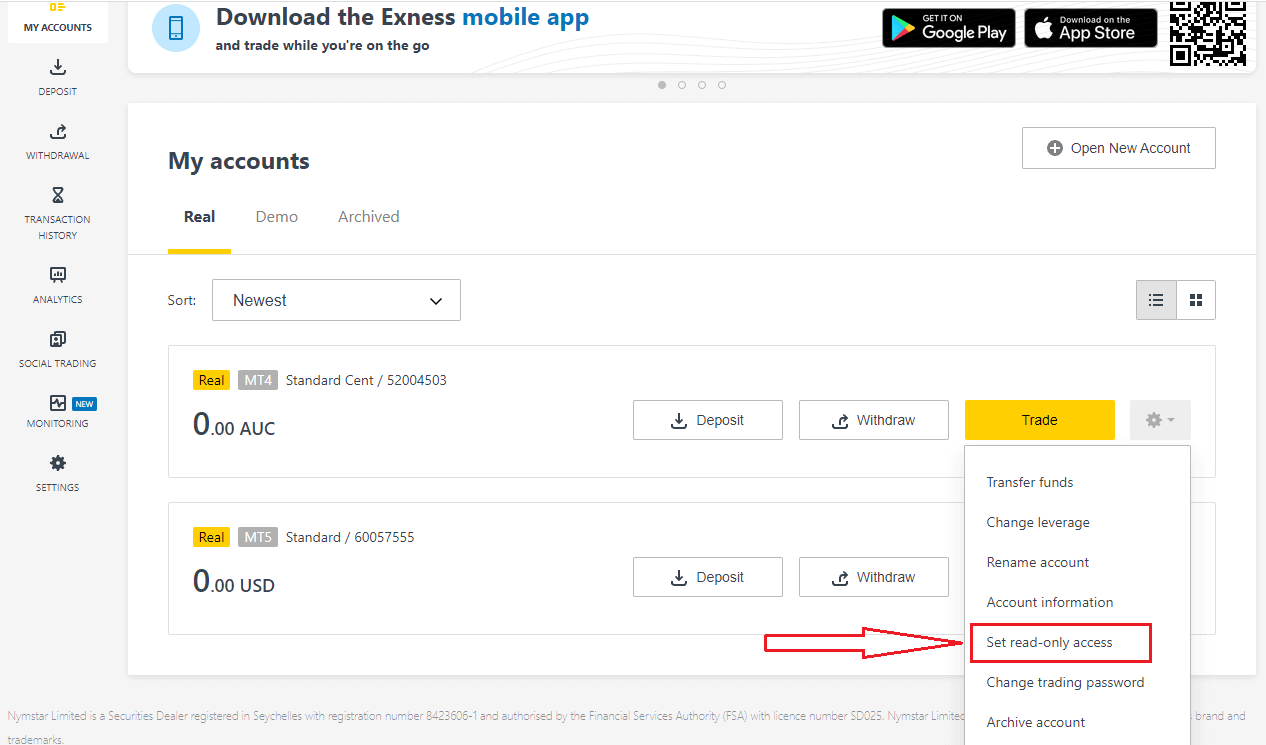Select the second carousel dot indicator
The height and width of the screenshot is (745, 1266).
point(682,85)
